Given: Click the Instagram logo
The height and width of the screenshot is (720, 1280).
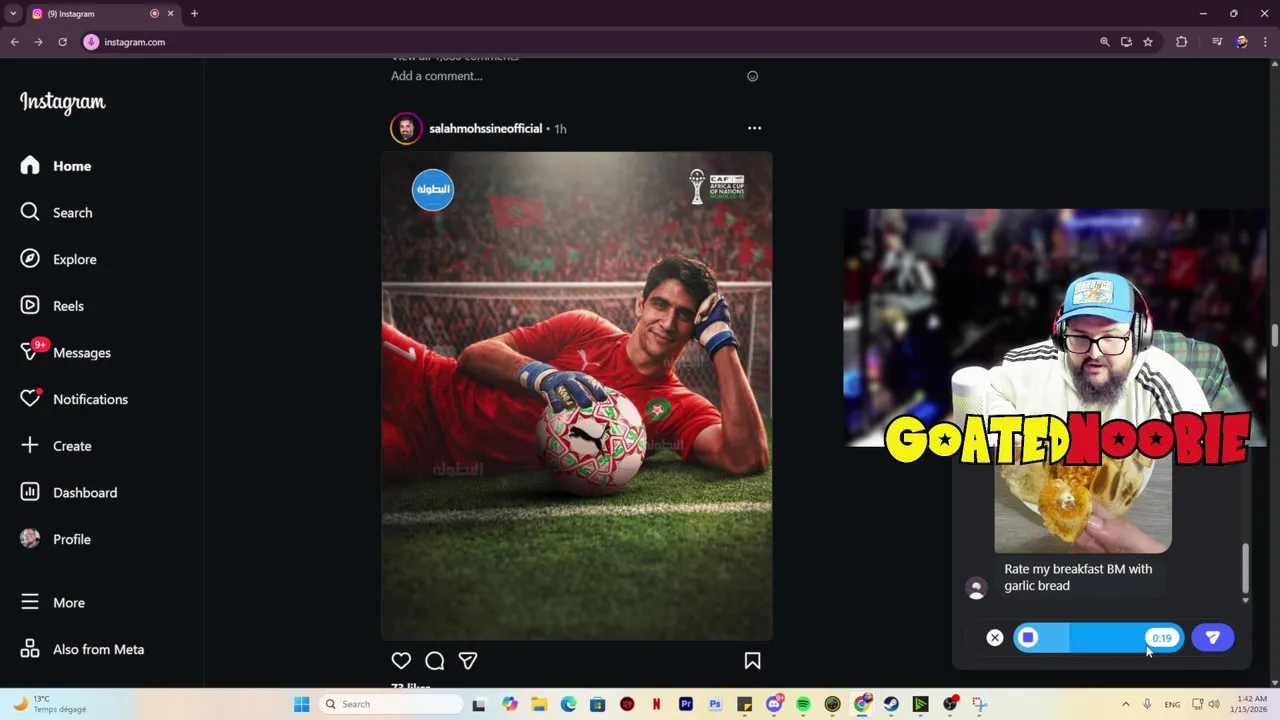Looking at the screenshot, I should (62, 102).
